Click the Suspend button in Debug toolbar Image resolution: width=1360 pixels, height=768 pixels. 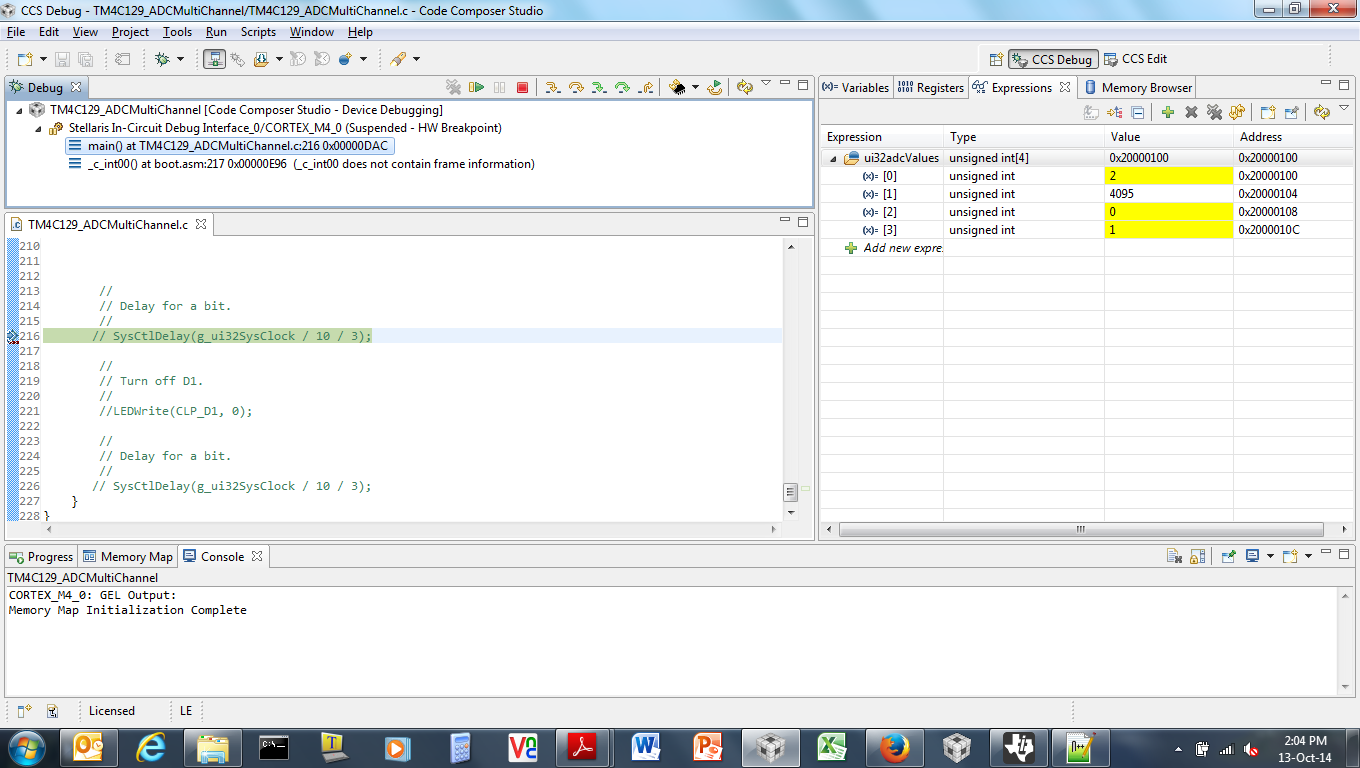click(500, 88)
